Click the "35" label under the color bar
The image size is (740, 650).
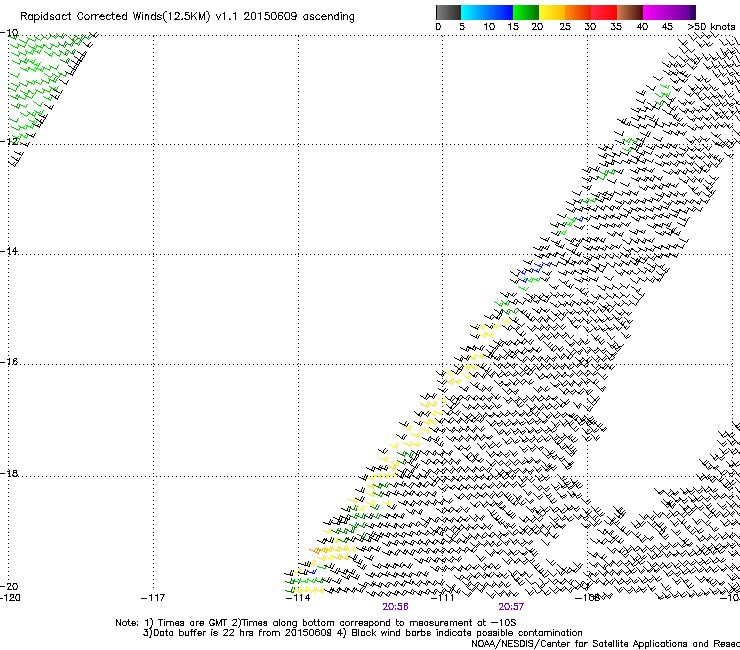click(616, 26)
